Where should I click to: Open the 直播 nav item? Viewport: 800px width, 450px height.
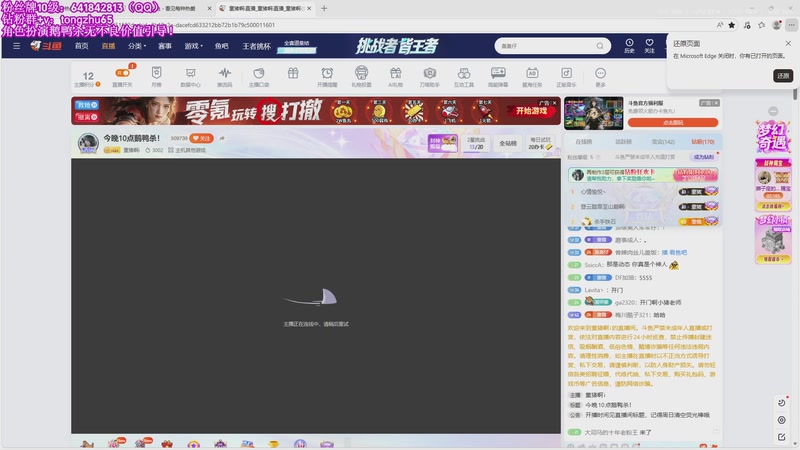[108, 46]
